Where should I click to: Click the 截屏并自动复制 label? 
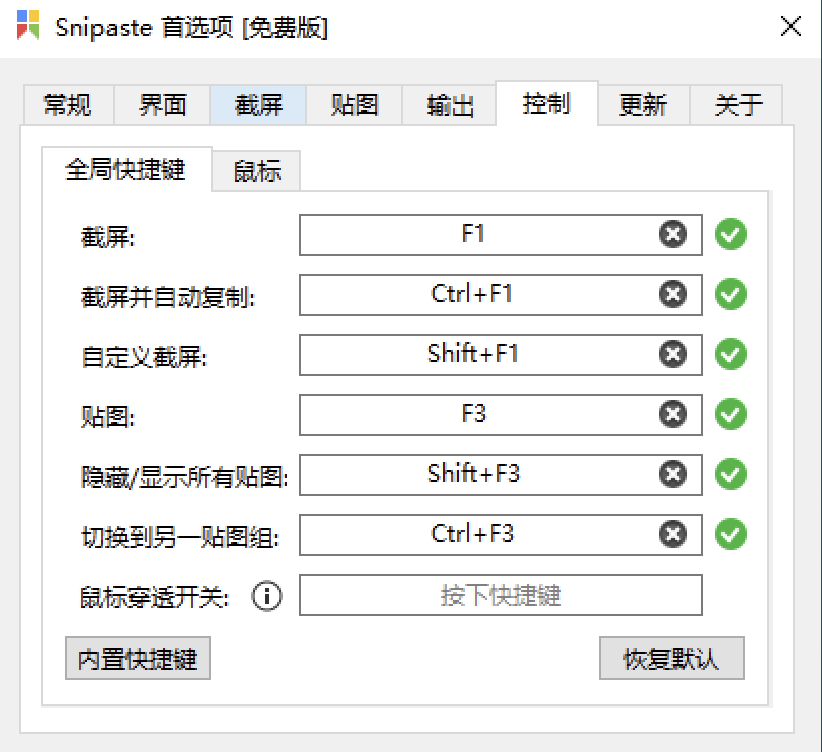pyautogui.click(x=168, y=297)
